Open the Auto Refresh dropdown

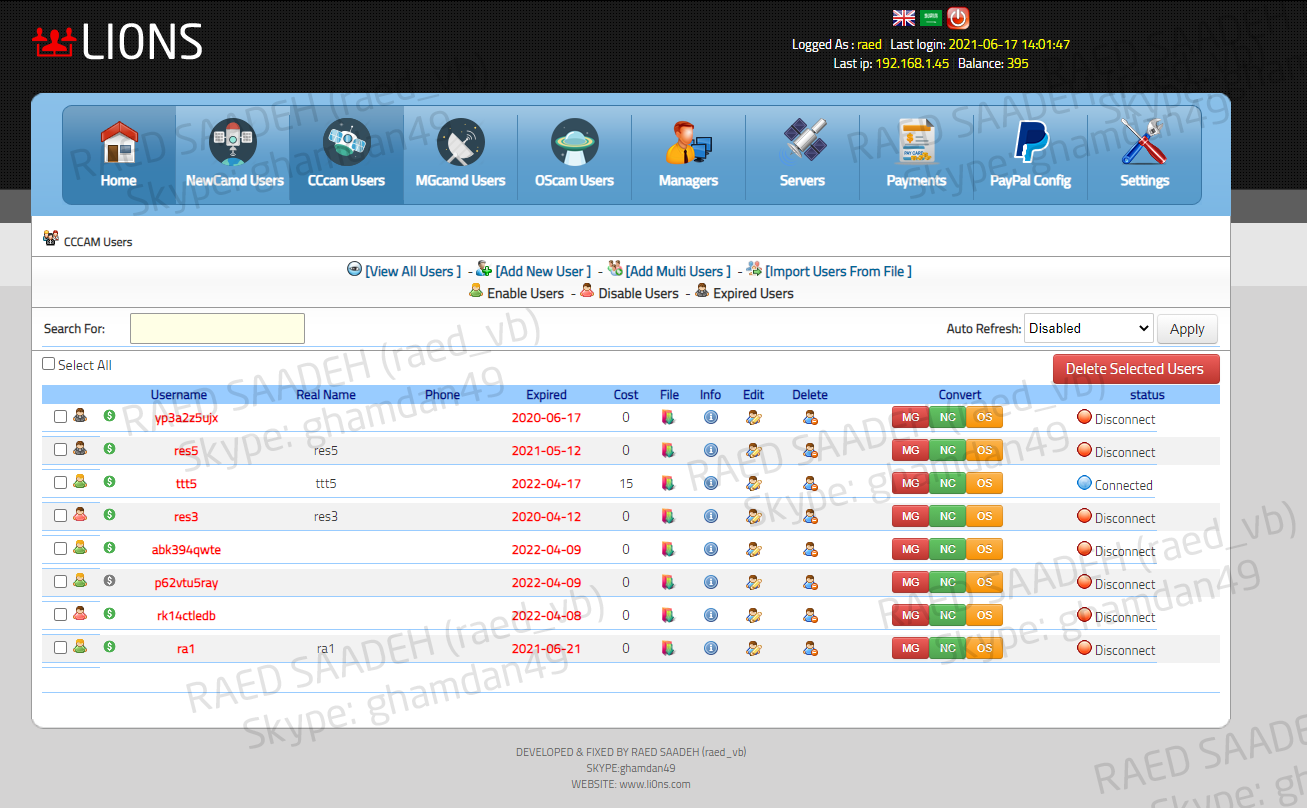coord(1089,328)
